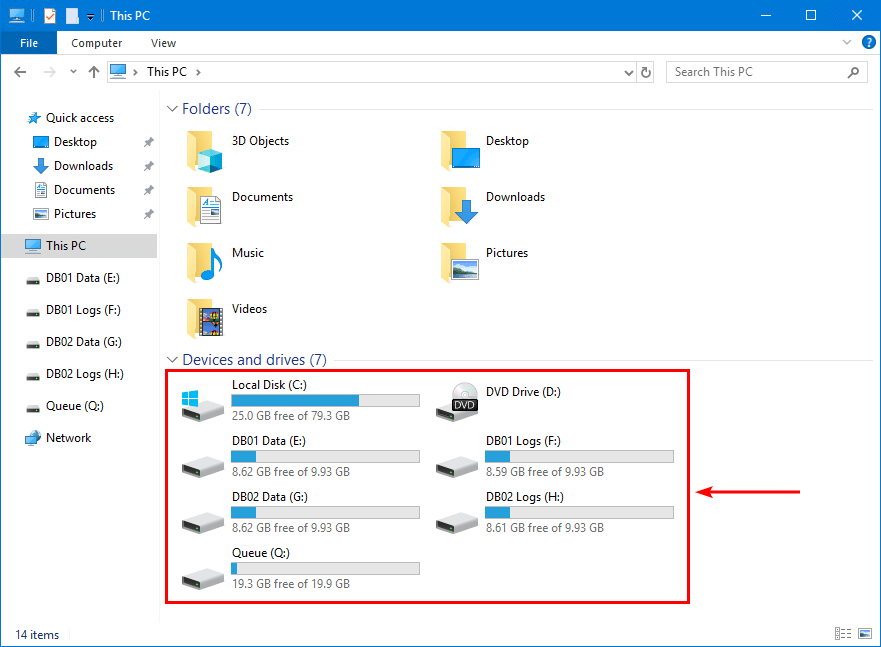Click the refresh button in address bar

(646, 72)
